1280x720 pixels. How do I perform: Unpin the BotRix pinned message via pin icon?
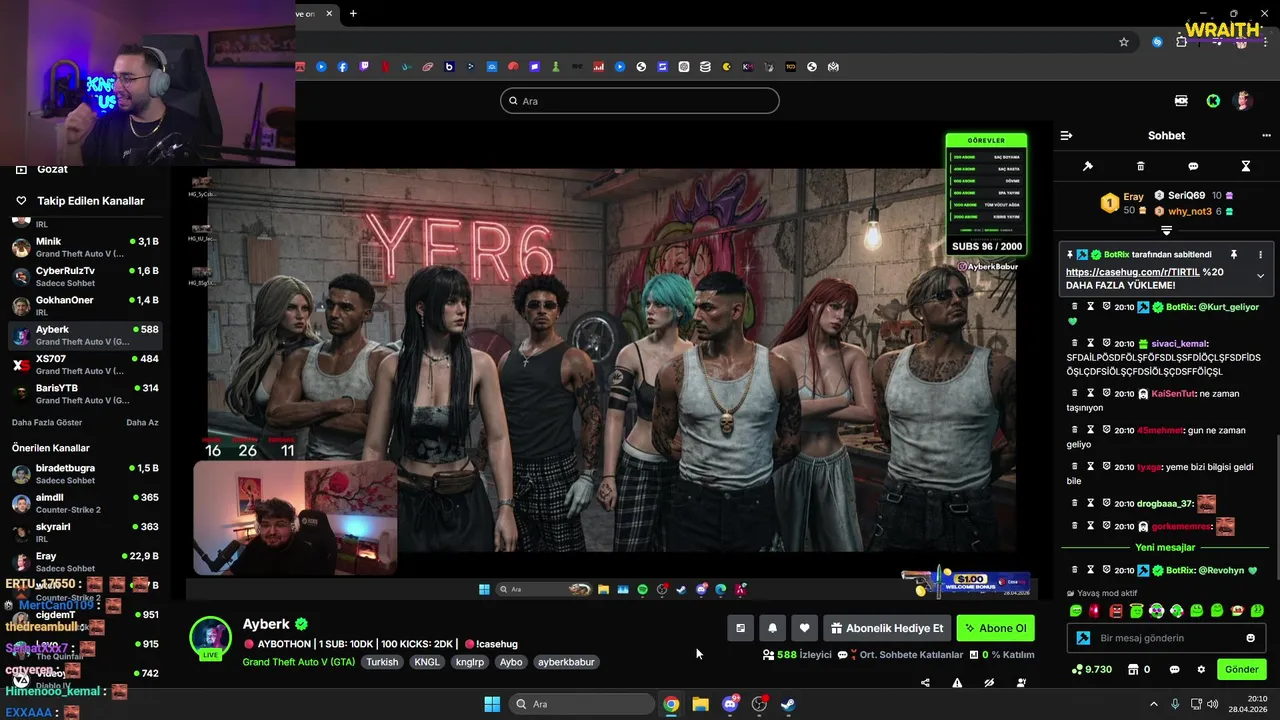coord(1234,255)
